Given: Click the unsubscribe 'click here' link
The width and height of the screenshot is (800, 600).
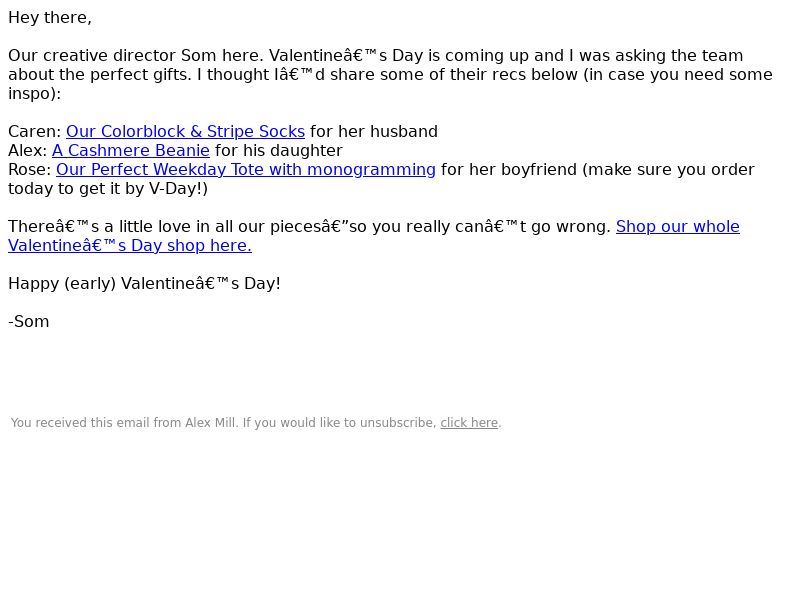Looking at the screenshot, I should [x=469, y=423].
